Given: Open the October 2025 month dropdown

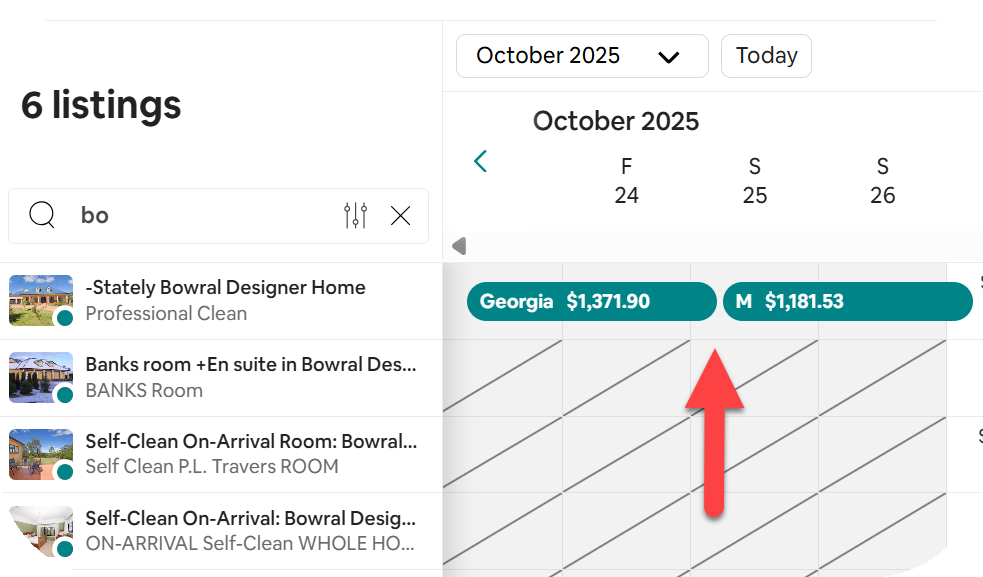Looking at the screenshot, I should pyautogui.click(x=581, y=56).
